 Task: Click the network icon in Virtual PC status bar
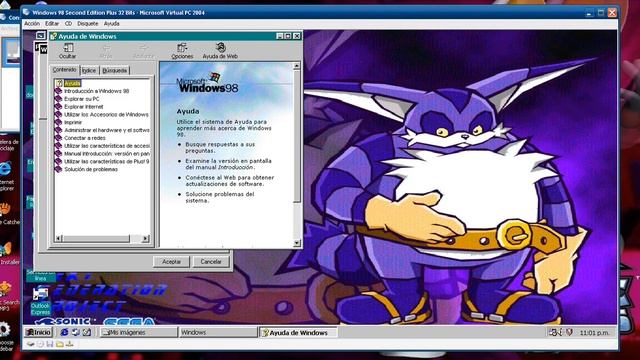69,344
